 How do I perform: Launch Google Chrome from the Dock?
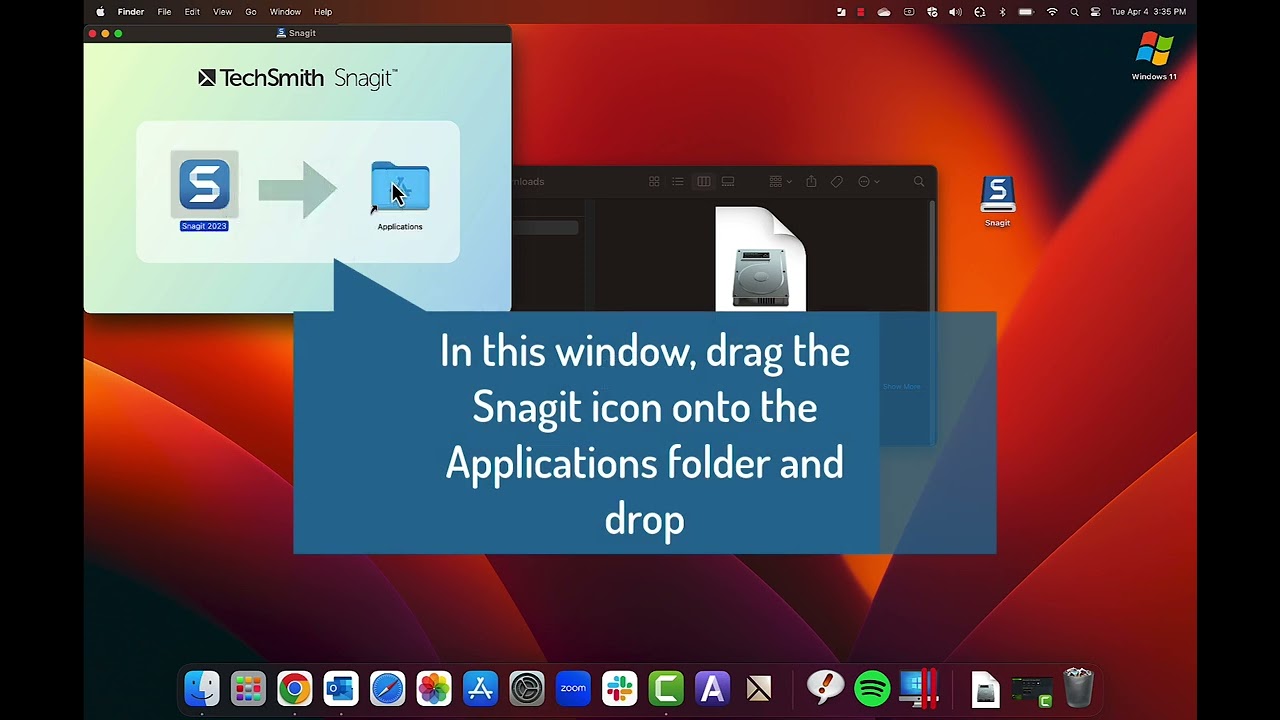click(x=294, y=688)
